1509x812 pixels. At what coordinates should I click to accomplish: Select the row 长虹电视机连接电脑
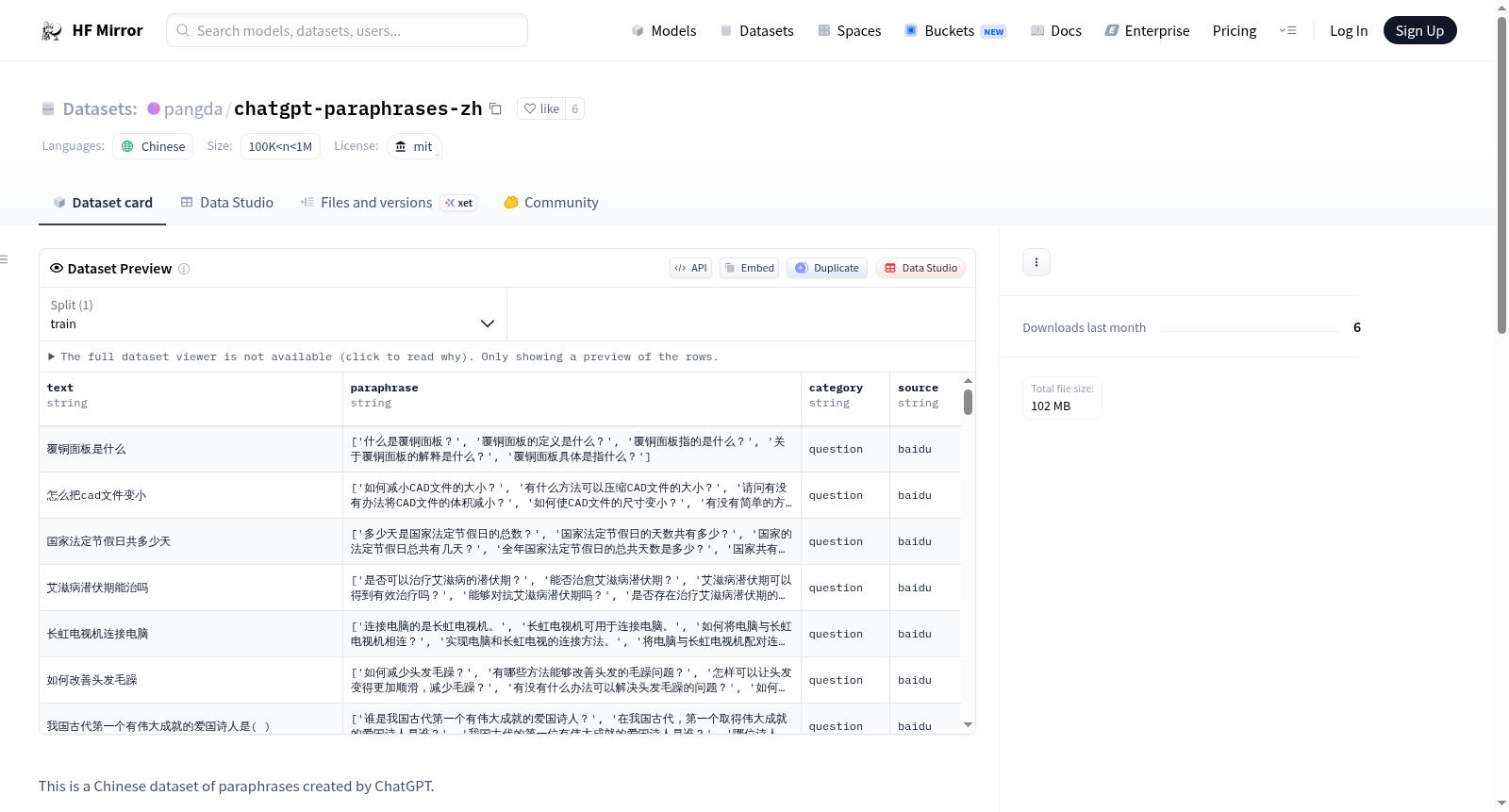(500, 634)
